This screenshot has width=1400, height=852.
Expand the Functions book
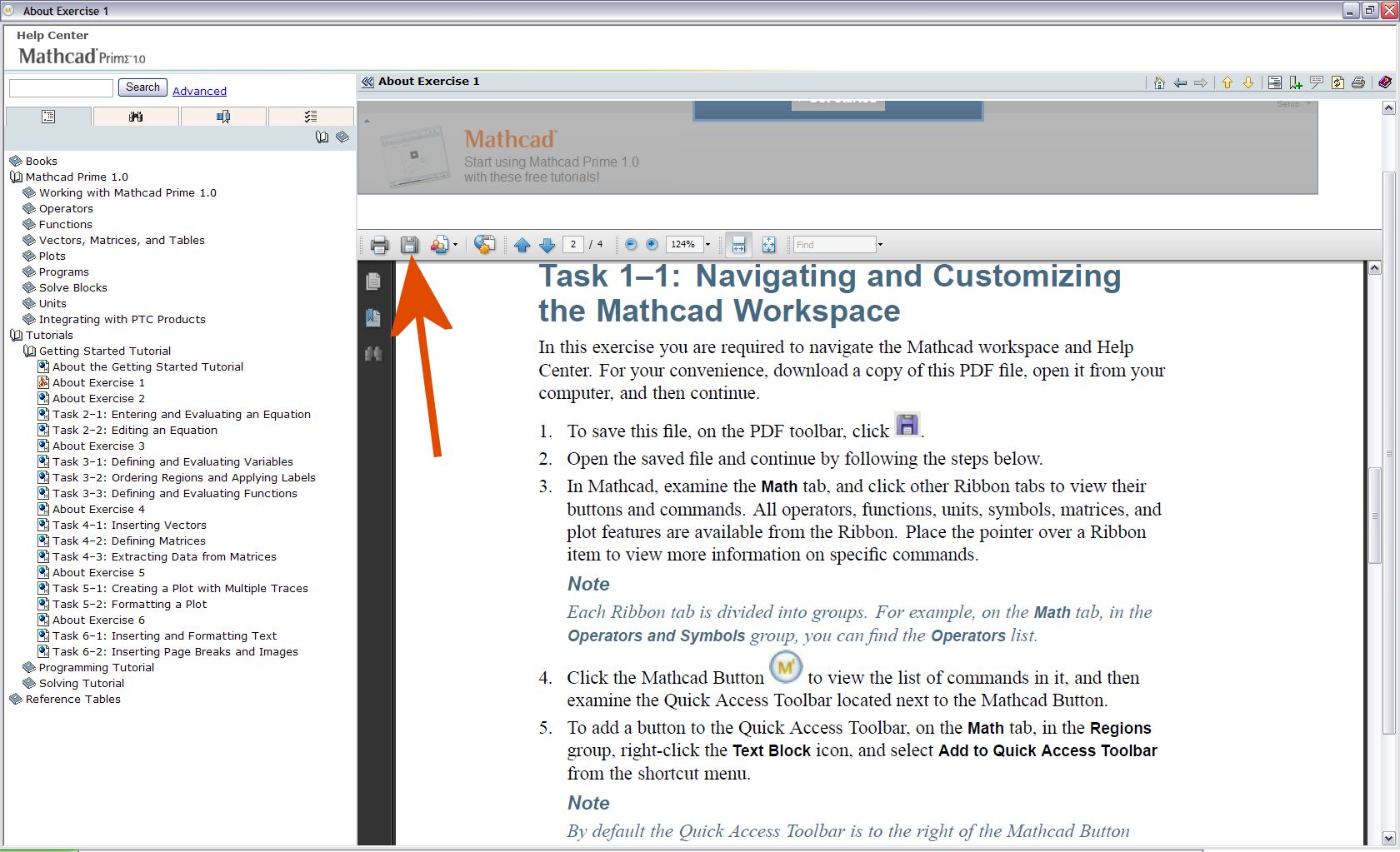pos(29,224)
